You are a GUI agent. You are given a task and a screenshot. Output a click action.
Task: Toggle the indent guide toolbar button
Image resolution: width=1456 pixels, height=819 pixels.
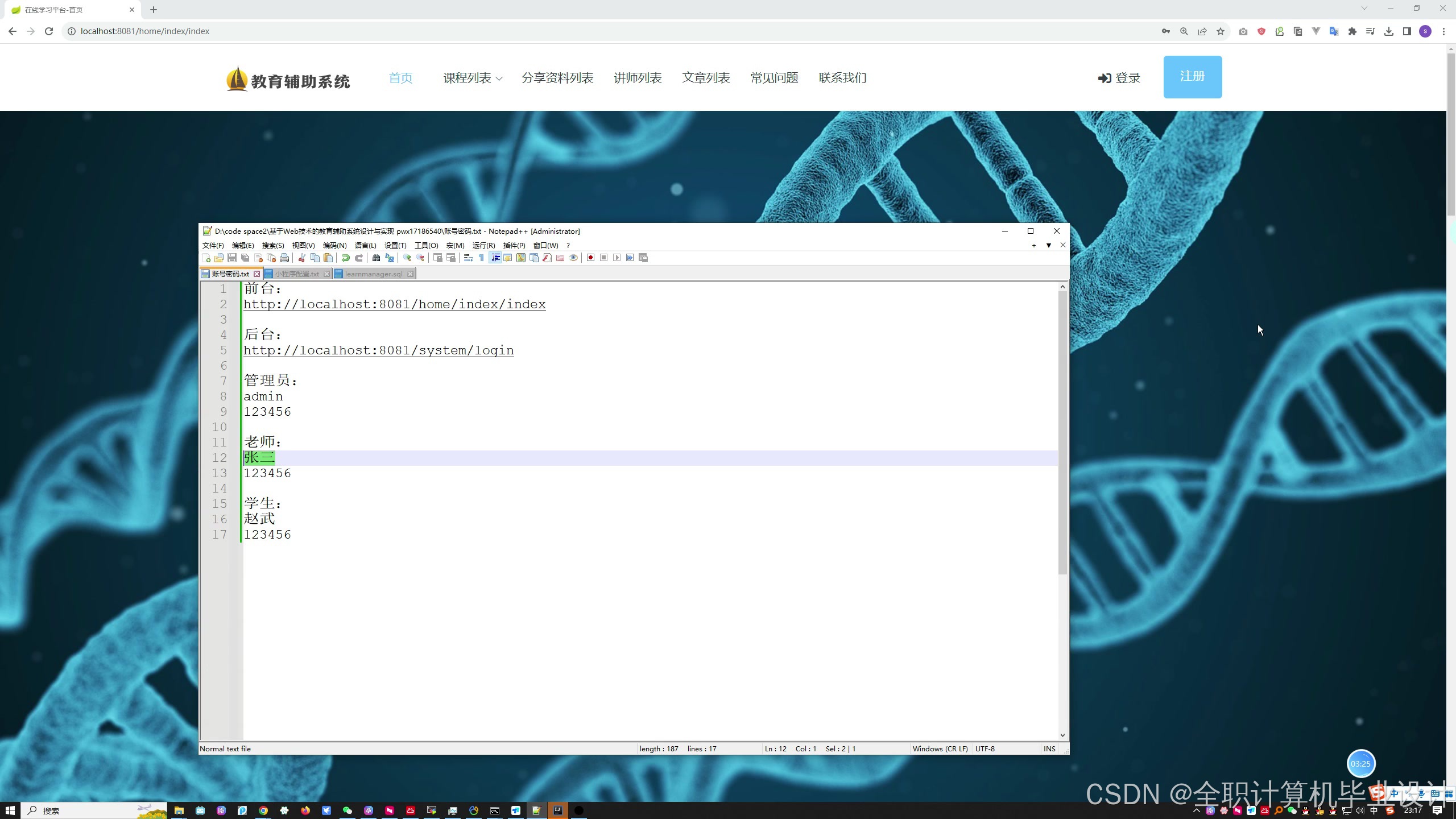click(495, 258)
